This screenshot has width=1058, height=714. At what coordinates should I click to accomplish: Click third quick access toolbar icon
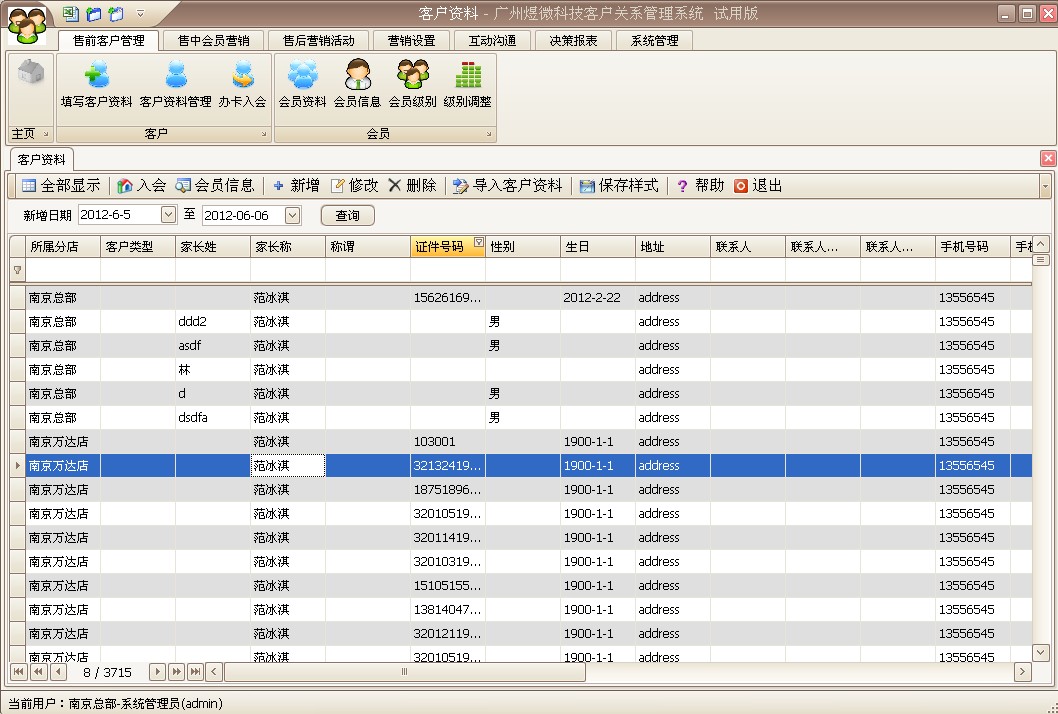click(x=116, y=13)
